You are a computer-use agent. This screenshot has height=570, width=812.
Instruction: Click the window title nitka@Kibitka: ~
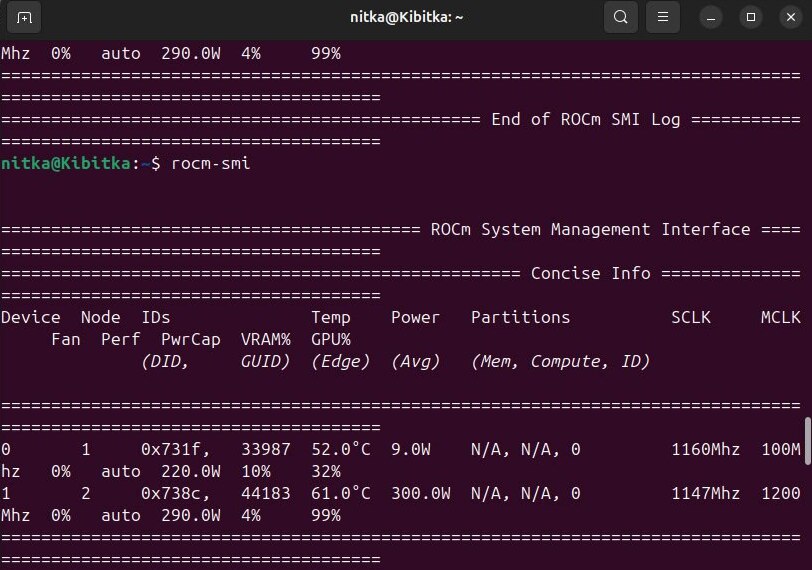(x=407, y=18)
